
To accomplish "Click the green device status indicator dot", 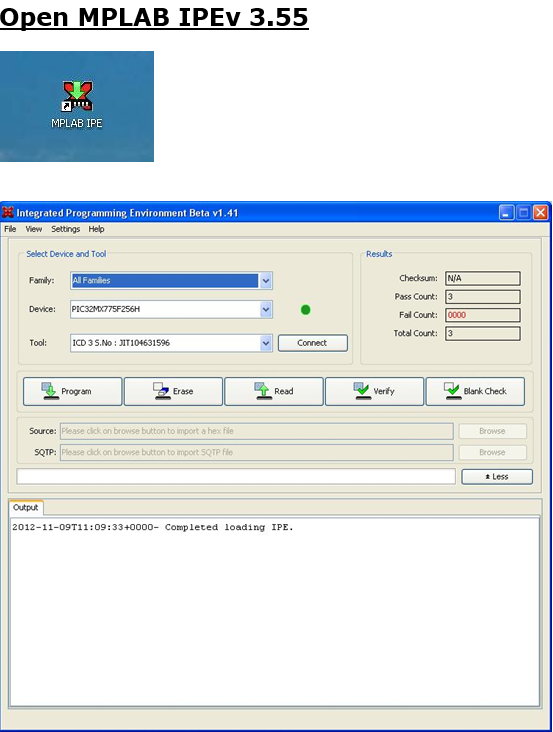I will 306,310.
